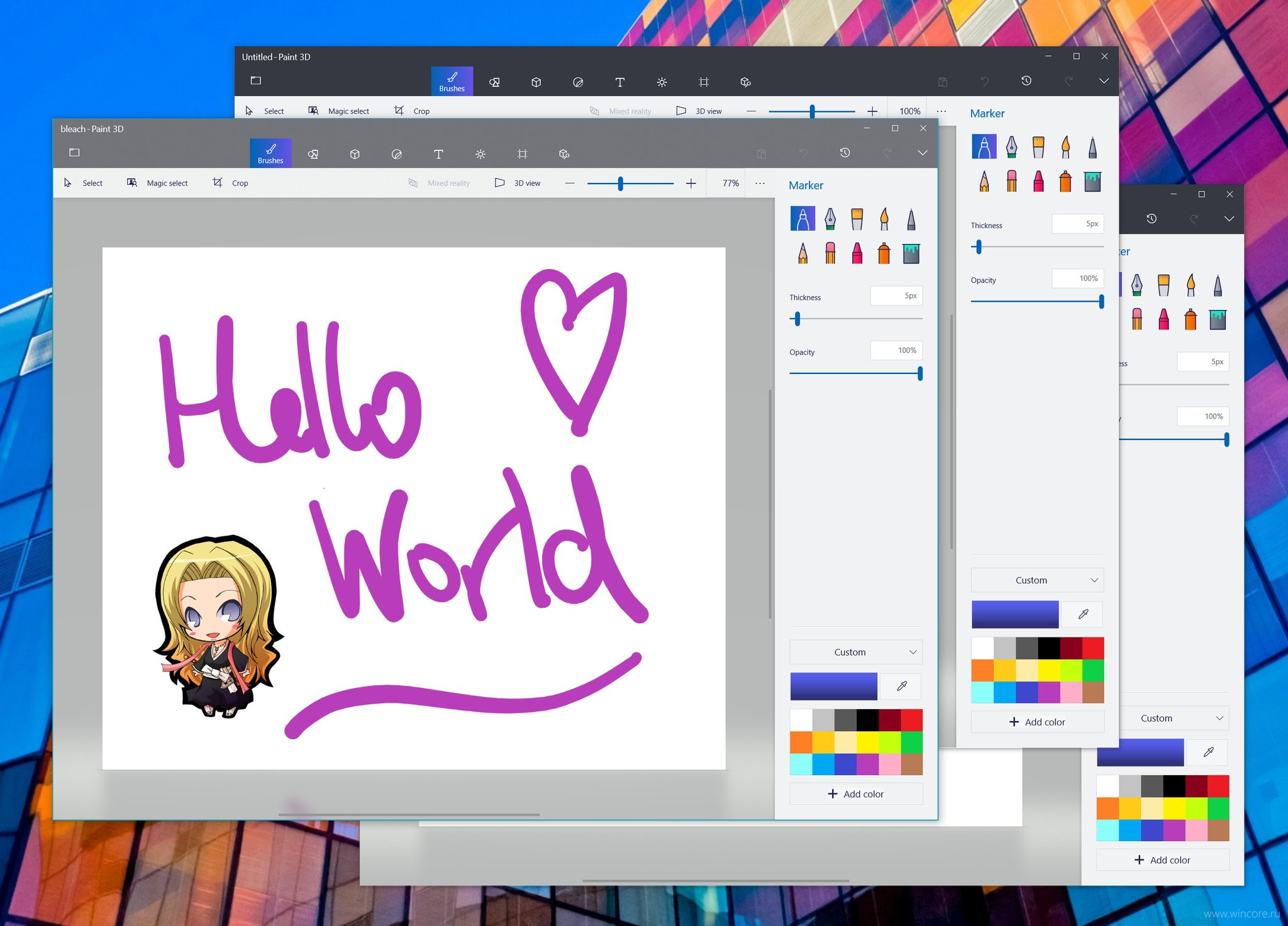Open Custom dropdown in Untitled window
The height and width of the screenshot is (926, 1288).
tap(1037, 580)
